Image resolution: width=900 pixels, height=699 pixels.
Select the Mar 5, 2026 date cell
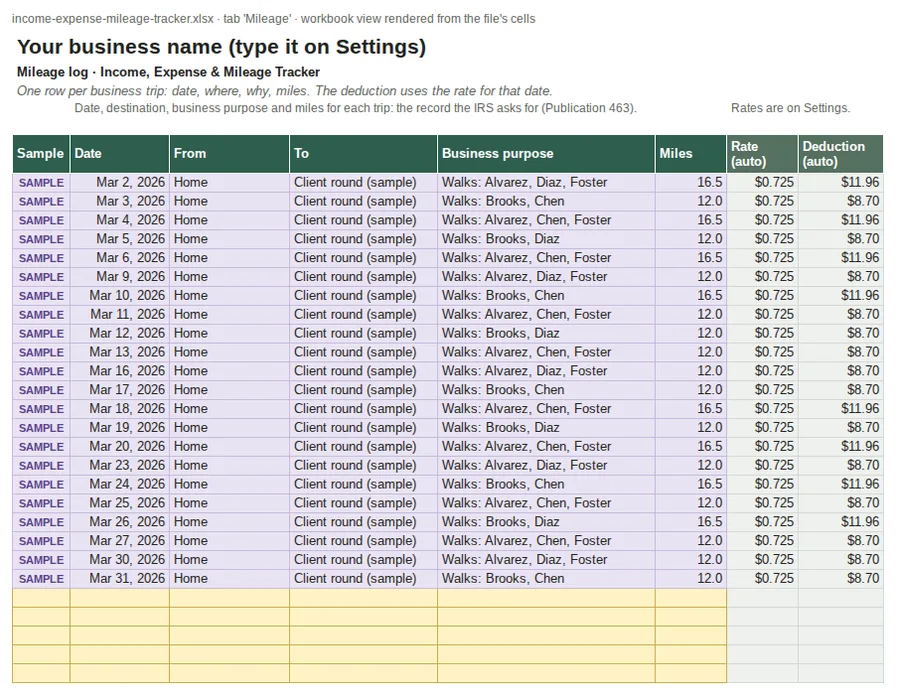(x=119, y=239)
